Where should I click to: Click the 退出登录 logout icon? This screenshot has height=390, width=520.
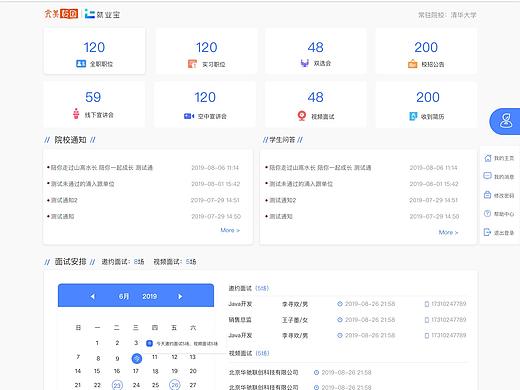pyautogui.click(x=487, y=232)
